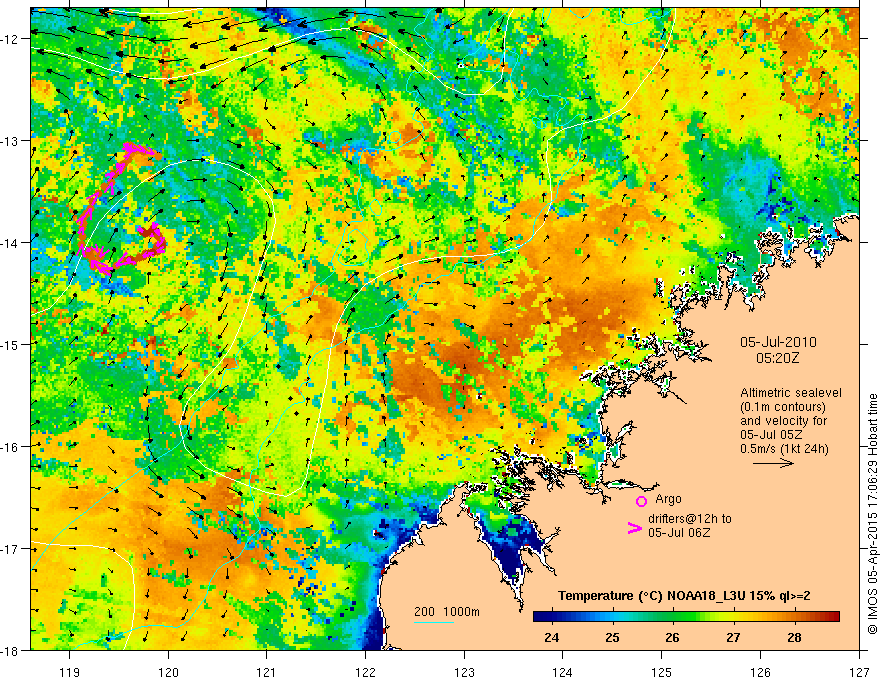Click the latitude axis label '-16'
Image resolution: width=880 pixels, height=680 pixels.
[x=10, y=447]
